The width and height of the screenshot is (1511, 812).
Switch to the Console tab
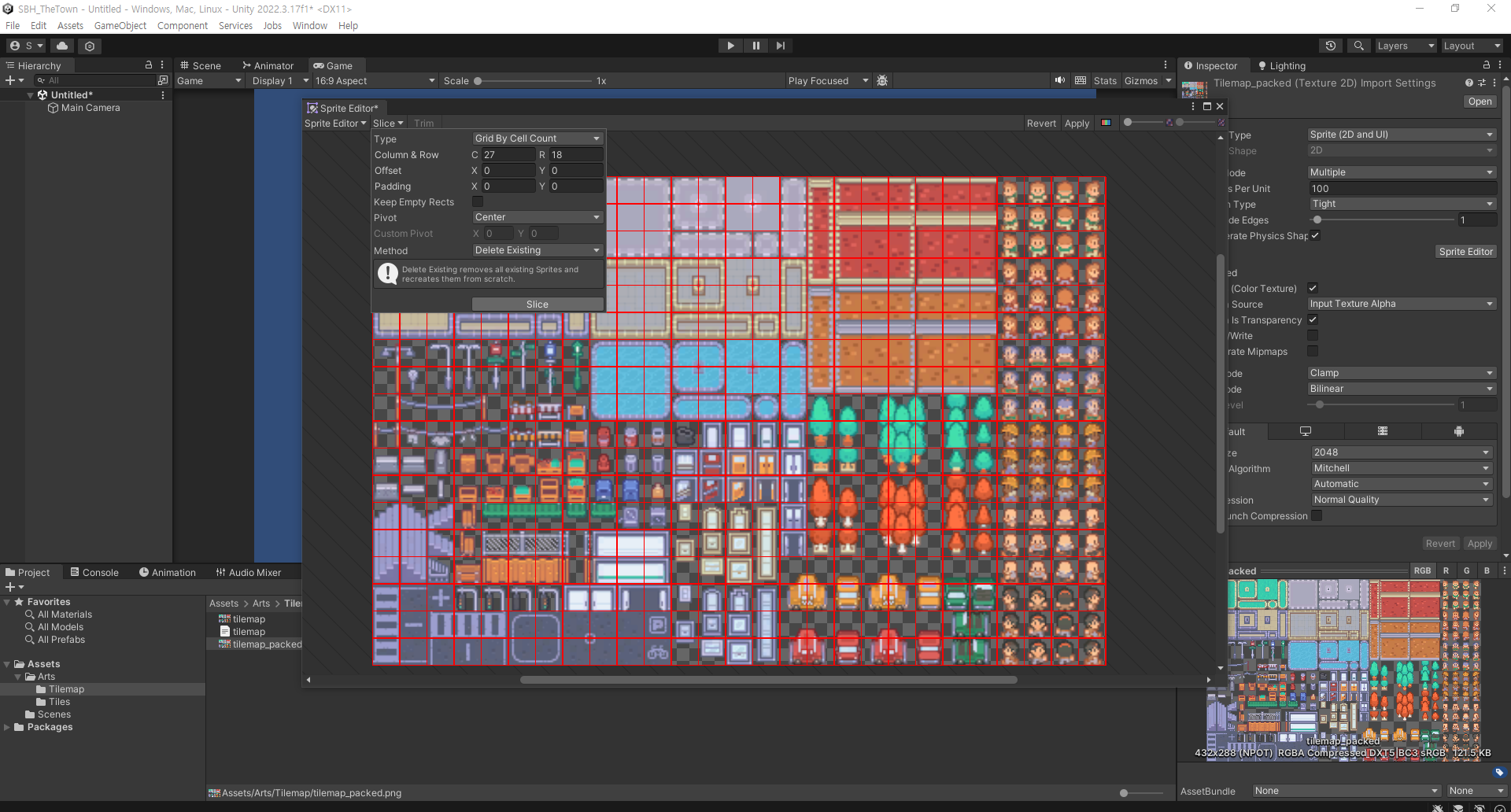(x=94, y=572)
